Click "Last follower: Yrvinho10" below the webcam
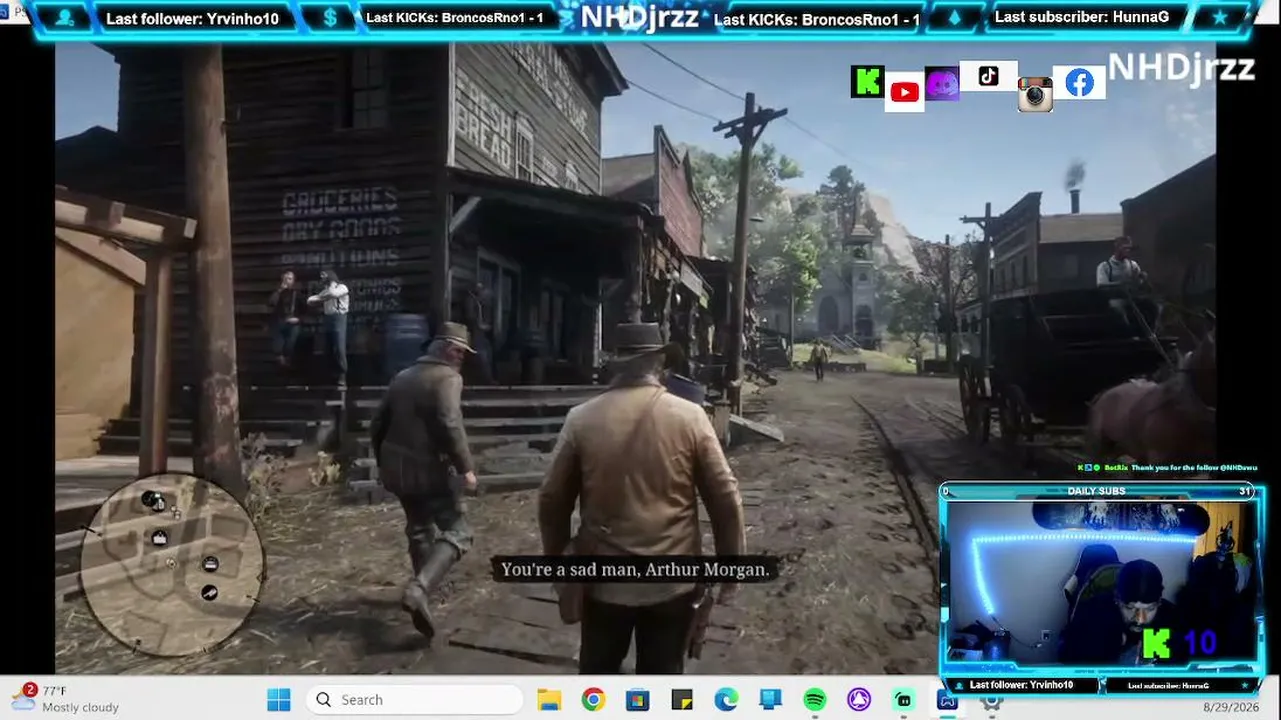Screen dimensions: 1281x720 pos(1021,685)
